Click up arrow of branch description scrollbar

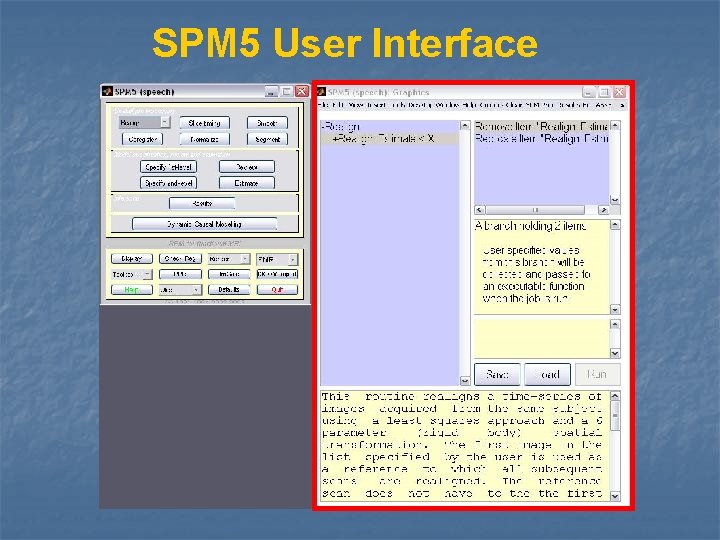tap(615, 225)
